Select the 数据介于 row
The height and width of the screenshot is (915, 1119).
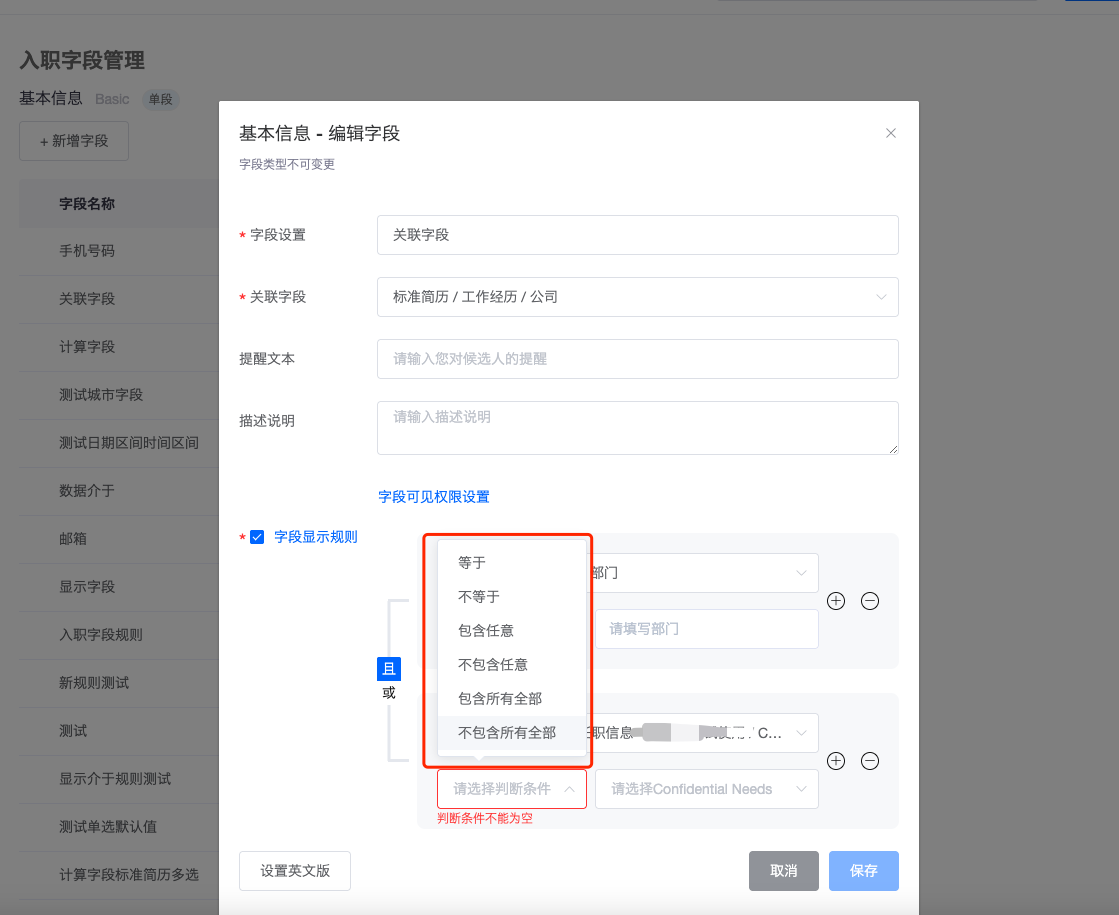[118, 491]
